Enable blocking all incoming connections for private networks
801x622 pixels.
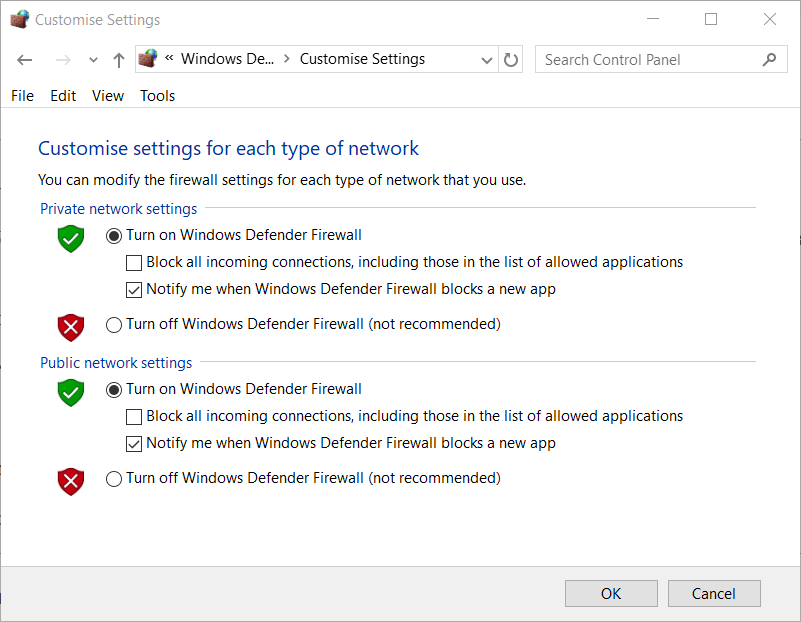pyautogui.click(x=134, y=262)
